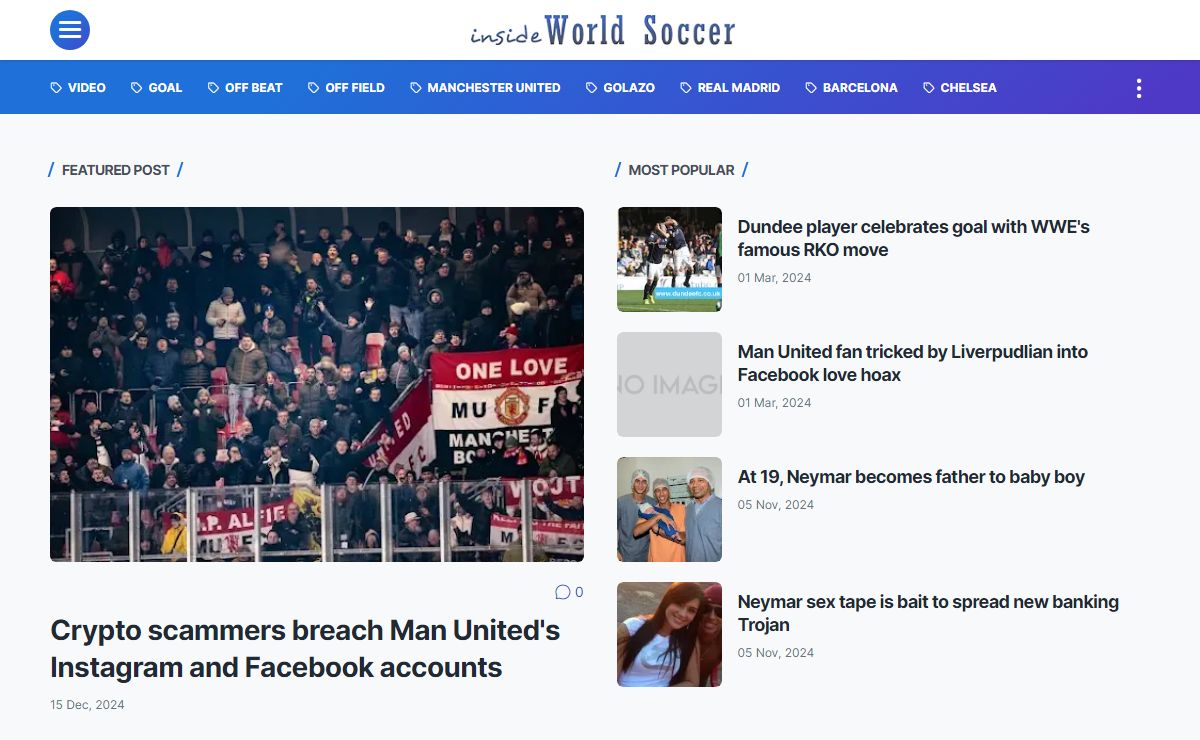Image resolution: width=1200 pixels, height=740 pixels.
Task: Open the Dundee player celebration thumbnail
Action: pyautogui.click(x=669, y=260)
